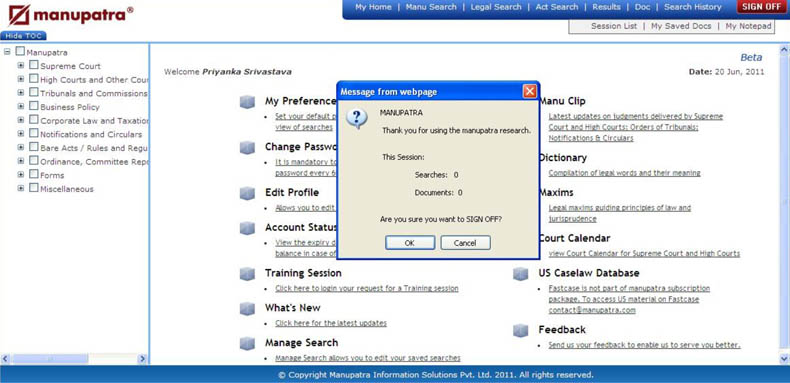The image size is (790, 383).
Task: Click the cube icon beside Manage Search
Action: [x=247, y=343]
